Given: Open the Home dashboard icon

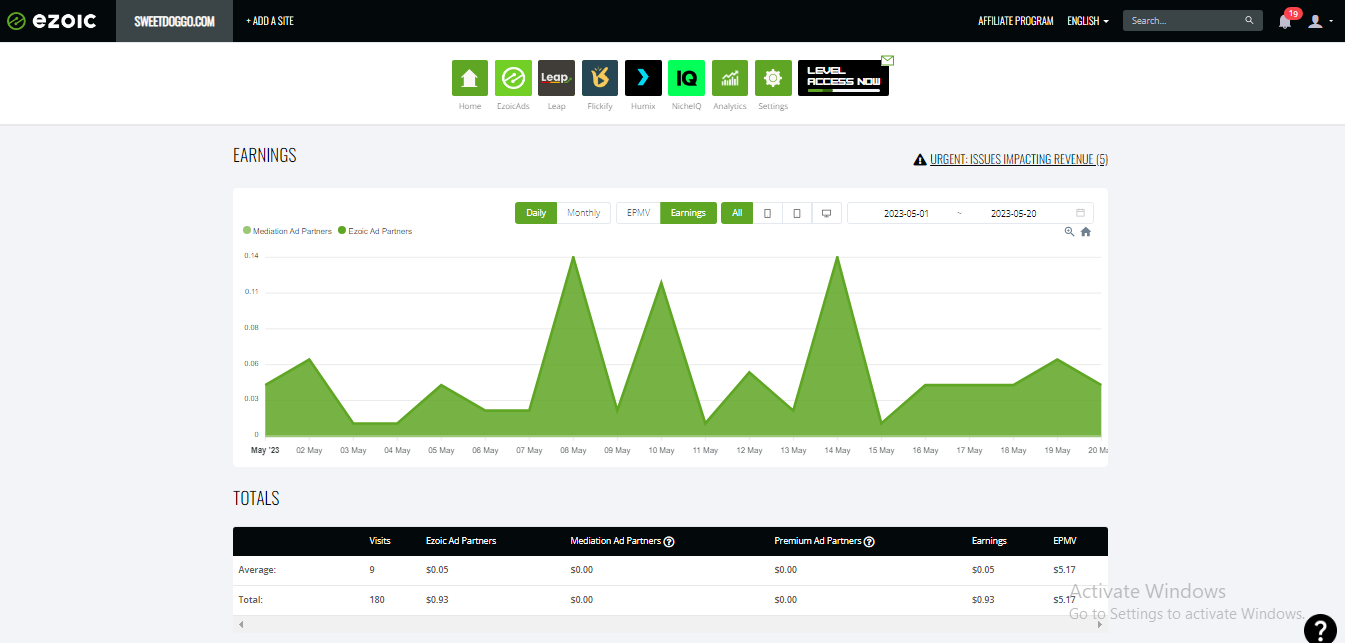Looking at the screenshot, I should click(470, 78).
